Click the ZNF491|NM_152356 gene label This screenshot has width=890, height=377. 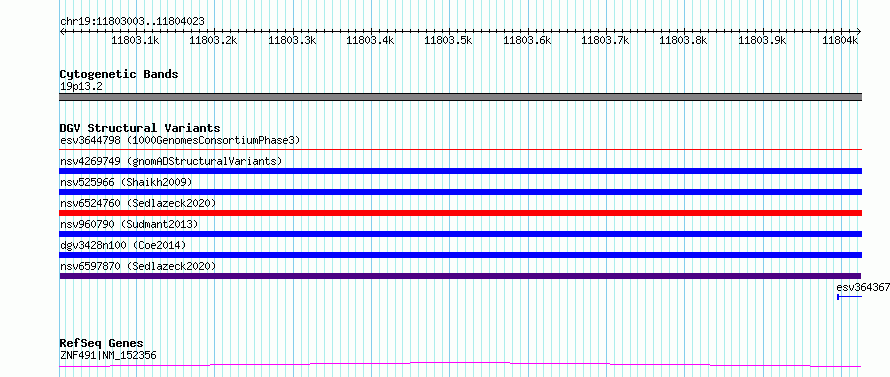coord(108,356)
